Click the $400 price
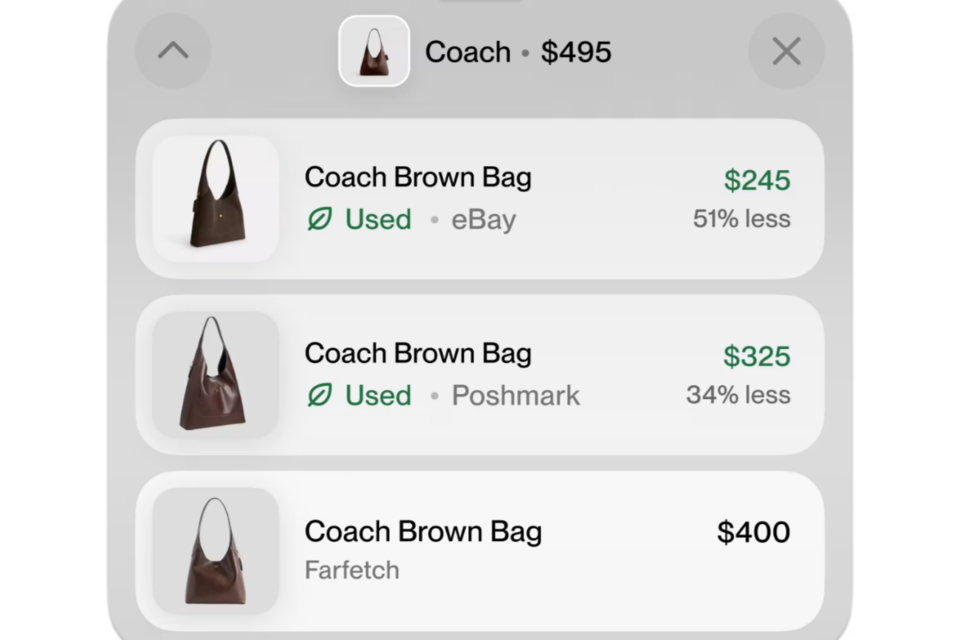Screen dimensions: 960x640 pyautogui.click(x=753, y=532)
